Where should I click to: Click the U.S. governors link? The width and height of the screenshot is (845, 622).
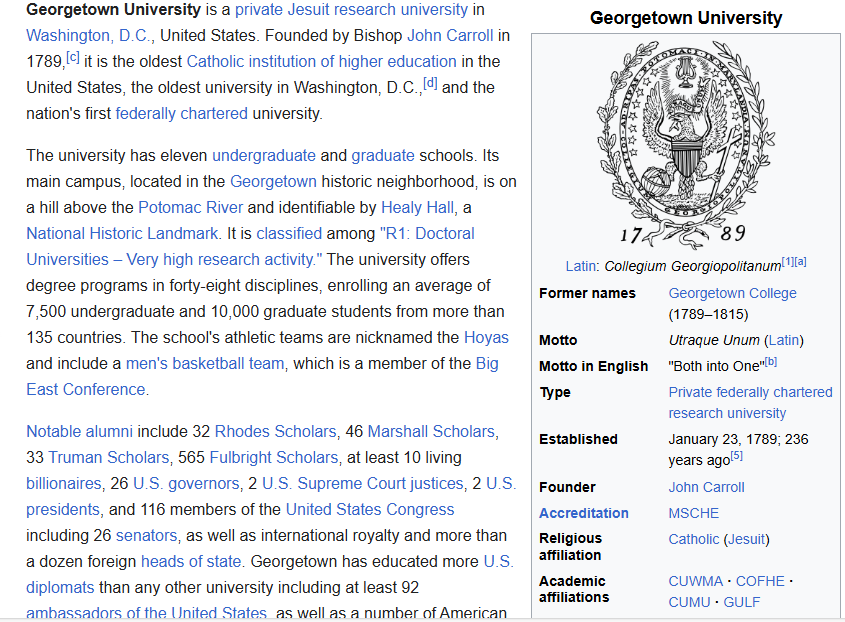click(x=186, y=483)
